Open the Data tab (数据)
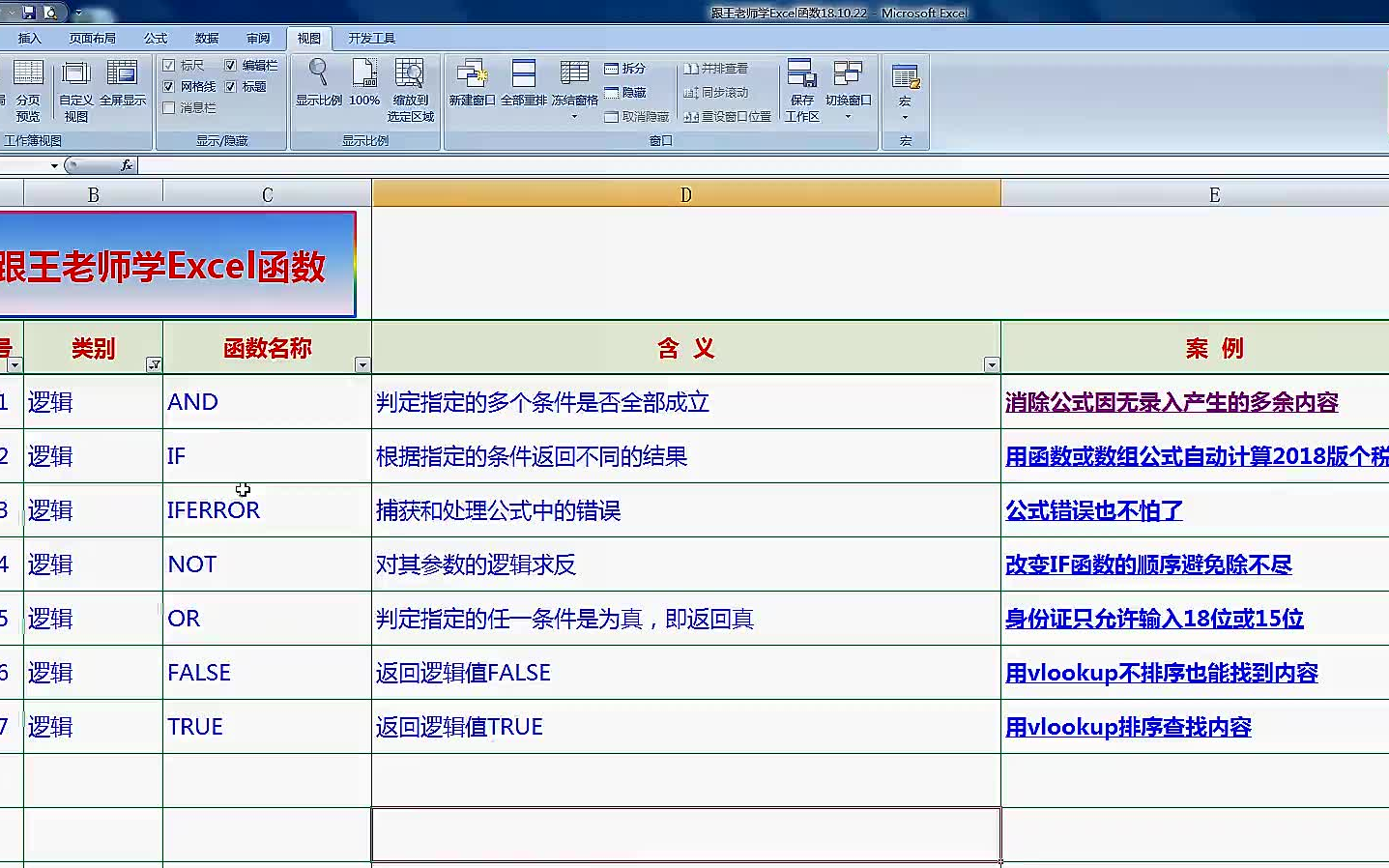 [207, 39]
